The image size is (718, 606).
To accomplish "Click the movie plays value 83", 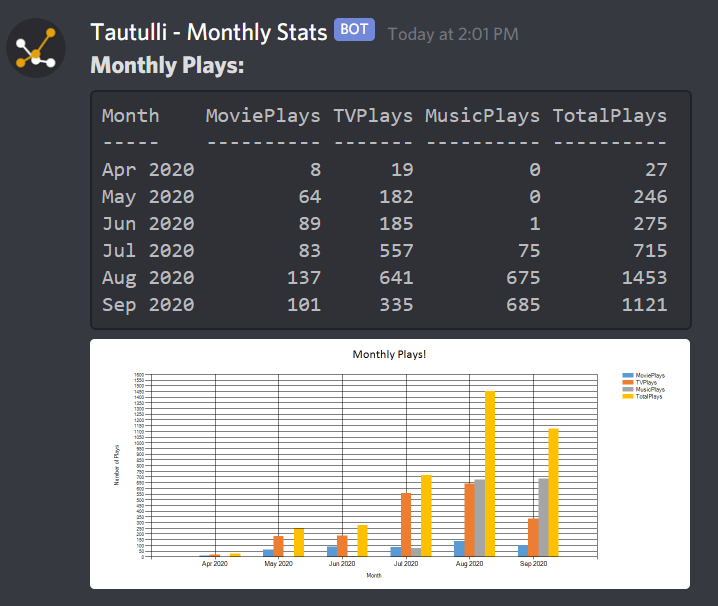I will coord(310,251).
